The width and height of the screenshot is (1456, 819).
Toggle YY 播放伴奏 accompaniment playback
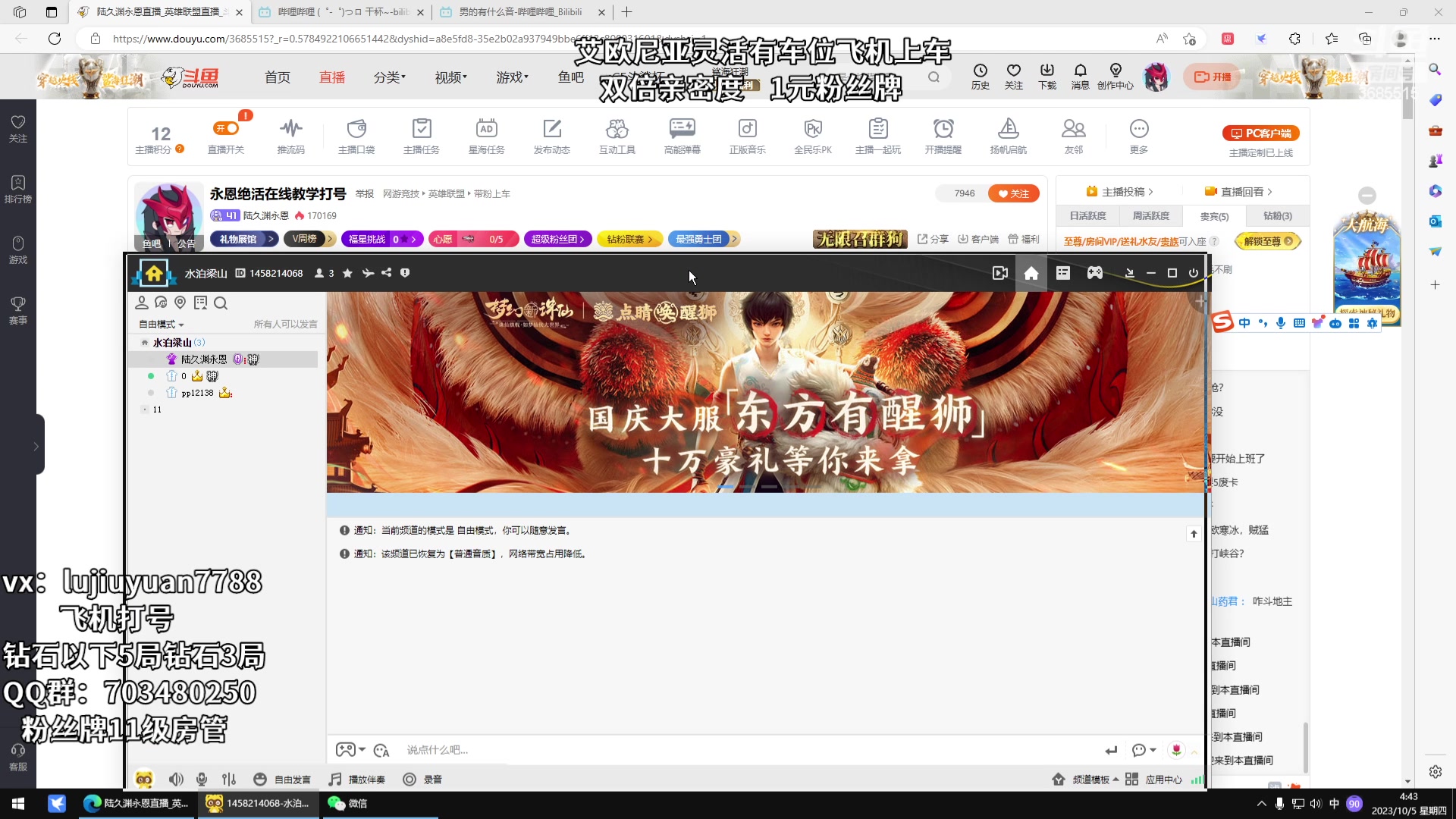click(x=356, y=780)
